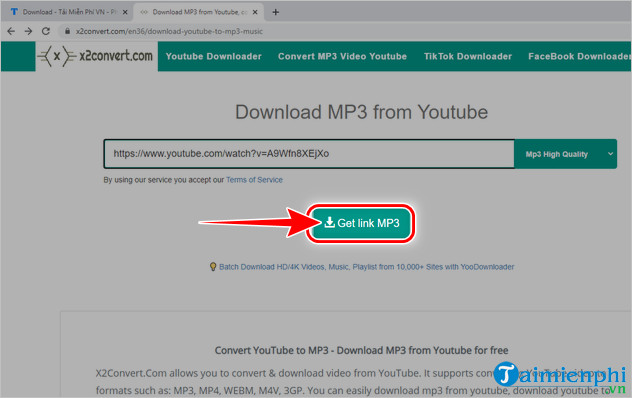Open the Batch Download YooDownloader link
The image size is (632, 398).
coord(366,267)
